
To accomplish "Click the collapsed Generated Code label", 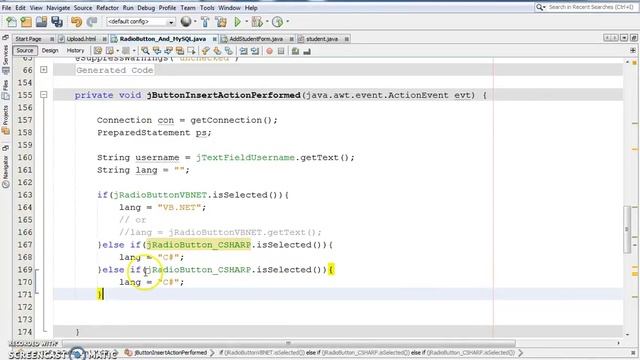I will click(115, 70).
